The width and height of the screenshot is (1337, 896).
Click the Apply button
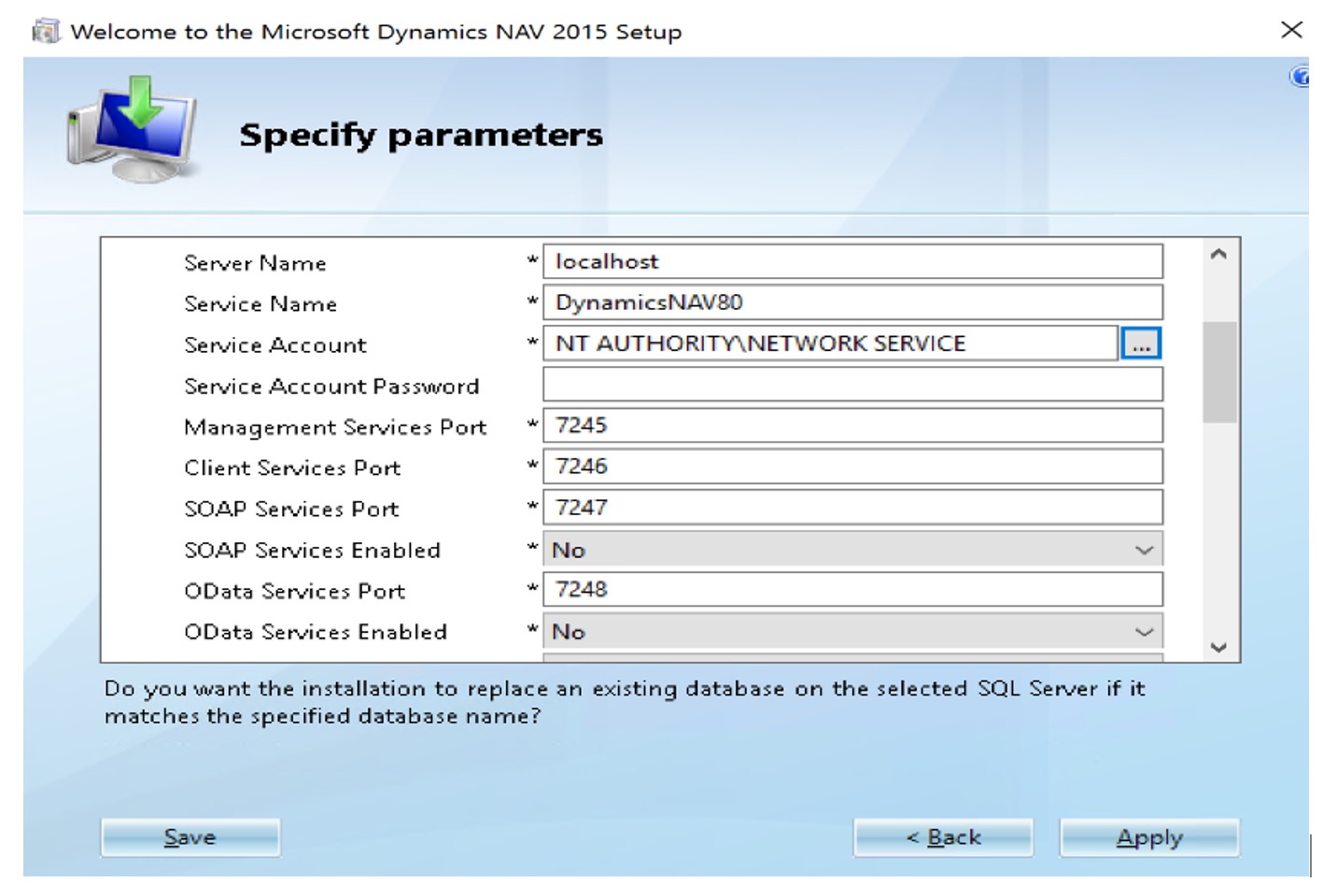pos(1149,837)
